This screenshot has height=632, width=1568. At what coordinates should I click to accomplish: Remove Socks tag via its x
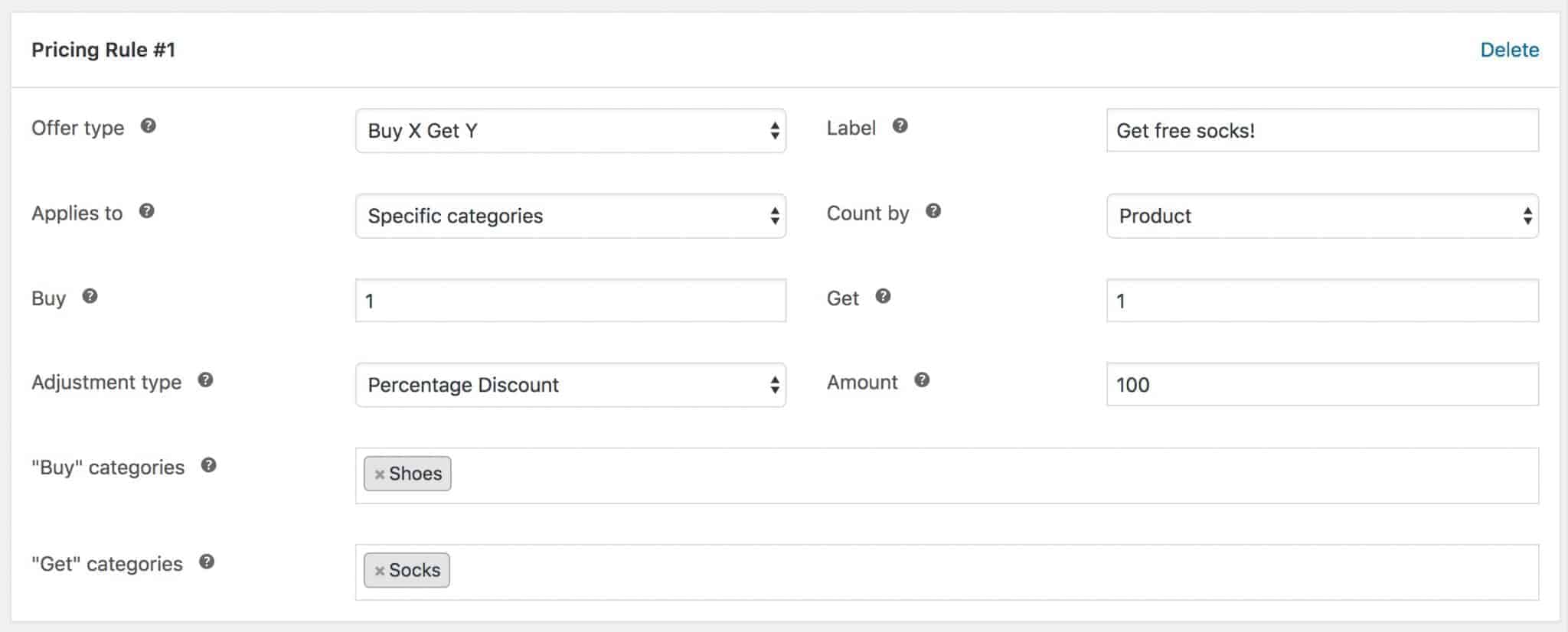tap(379, 571)
